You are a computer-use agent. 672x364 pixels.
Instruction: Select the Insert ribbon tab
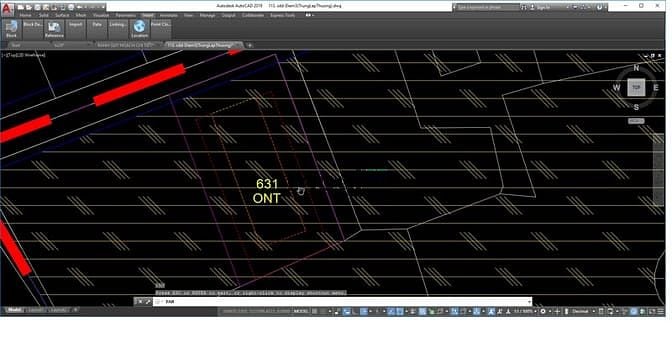click(148, 15)
